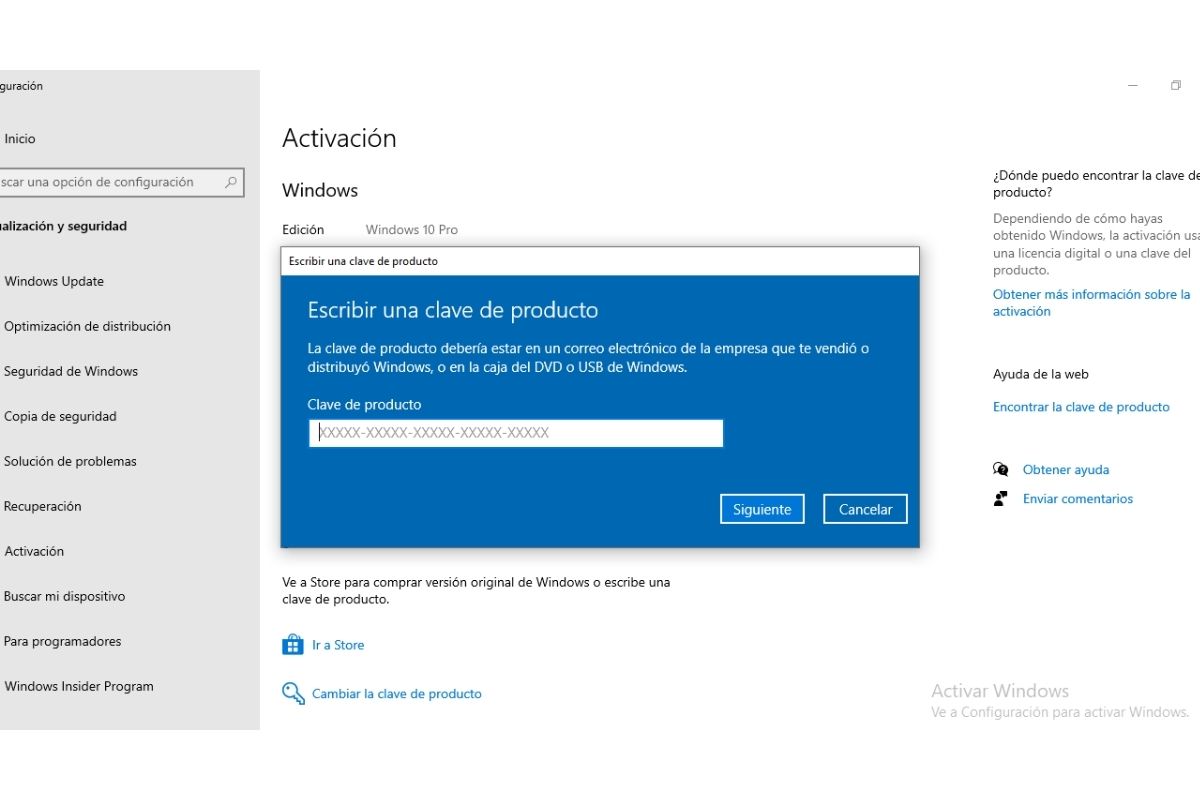Click the Windows 10 Pro edition text

point(412,229)
